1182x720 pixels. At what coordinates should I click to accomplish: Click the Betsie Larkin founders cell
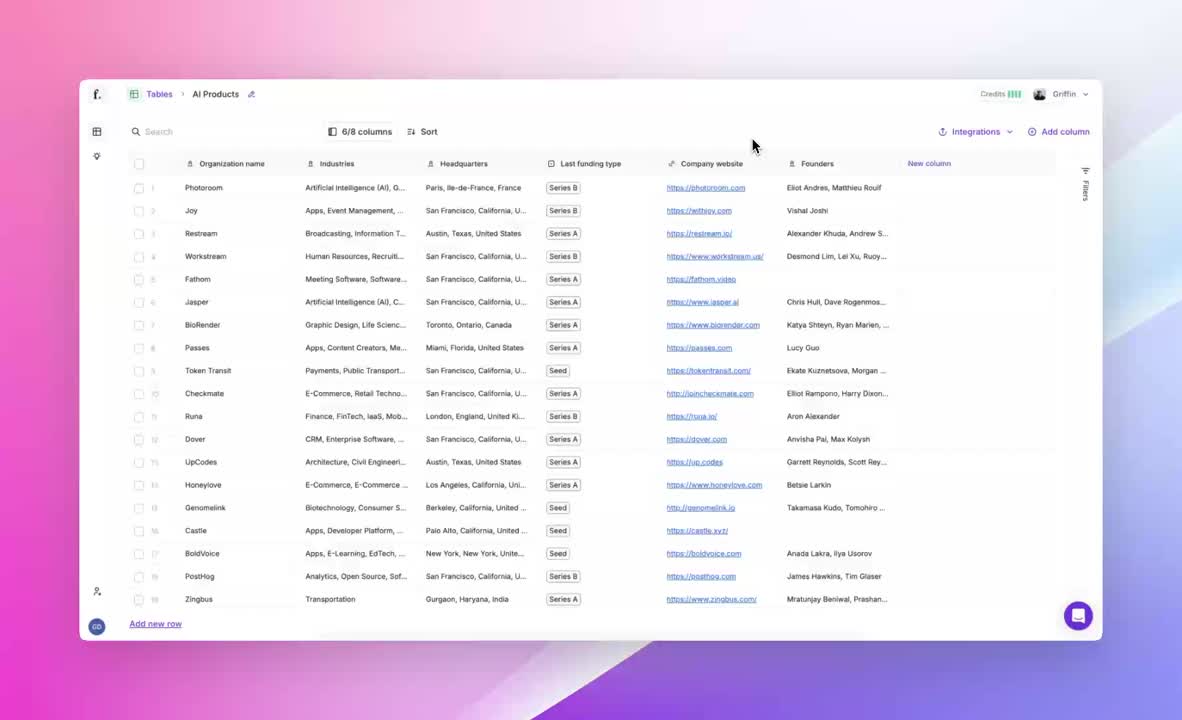[808, 486]
